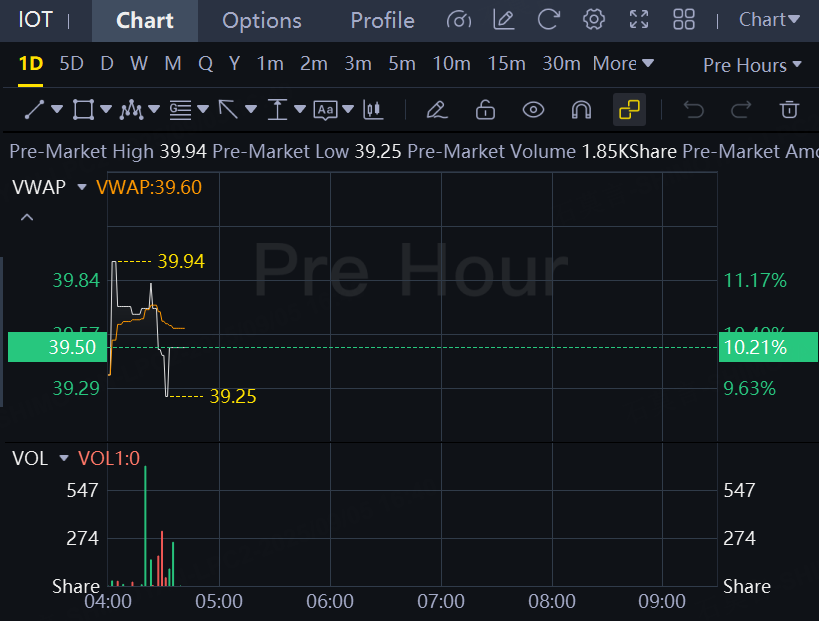Click the edit note pencil icon
819x621 pixels.
[x=504, y=20]
